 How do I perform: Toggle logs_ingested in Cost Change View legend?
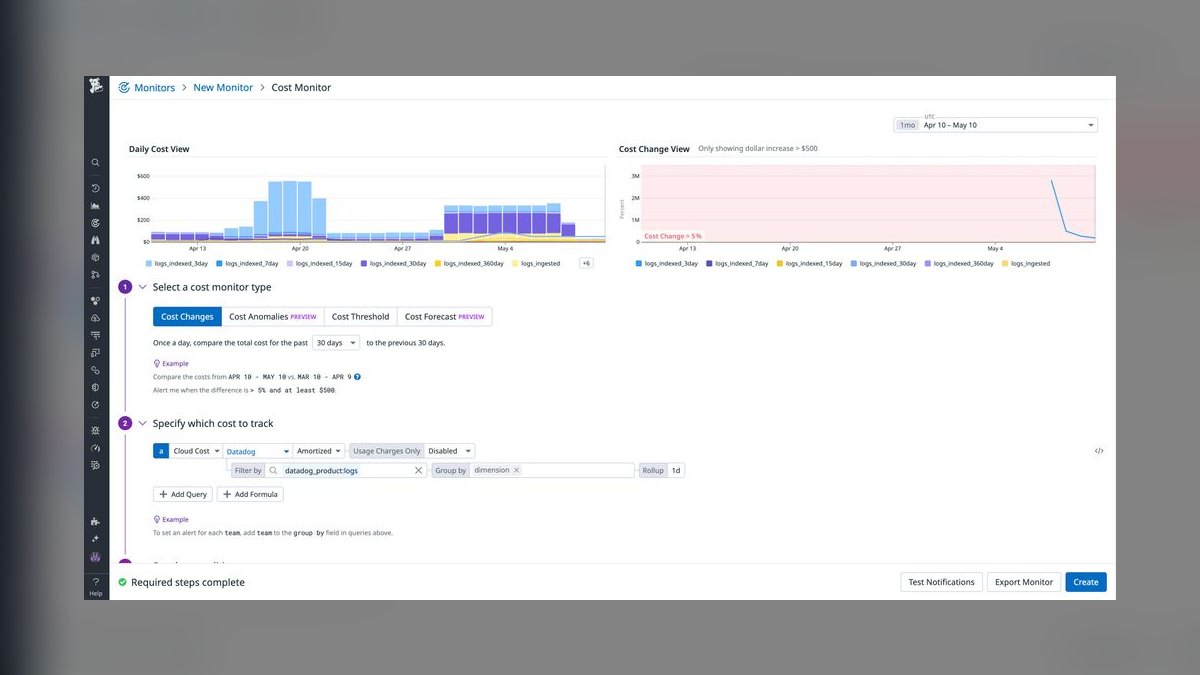pyautogui.click(x=1026, y=263)
